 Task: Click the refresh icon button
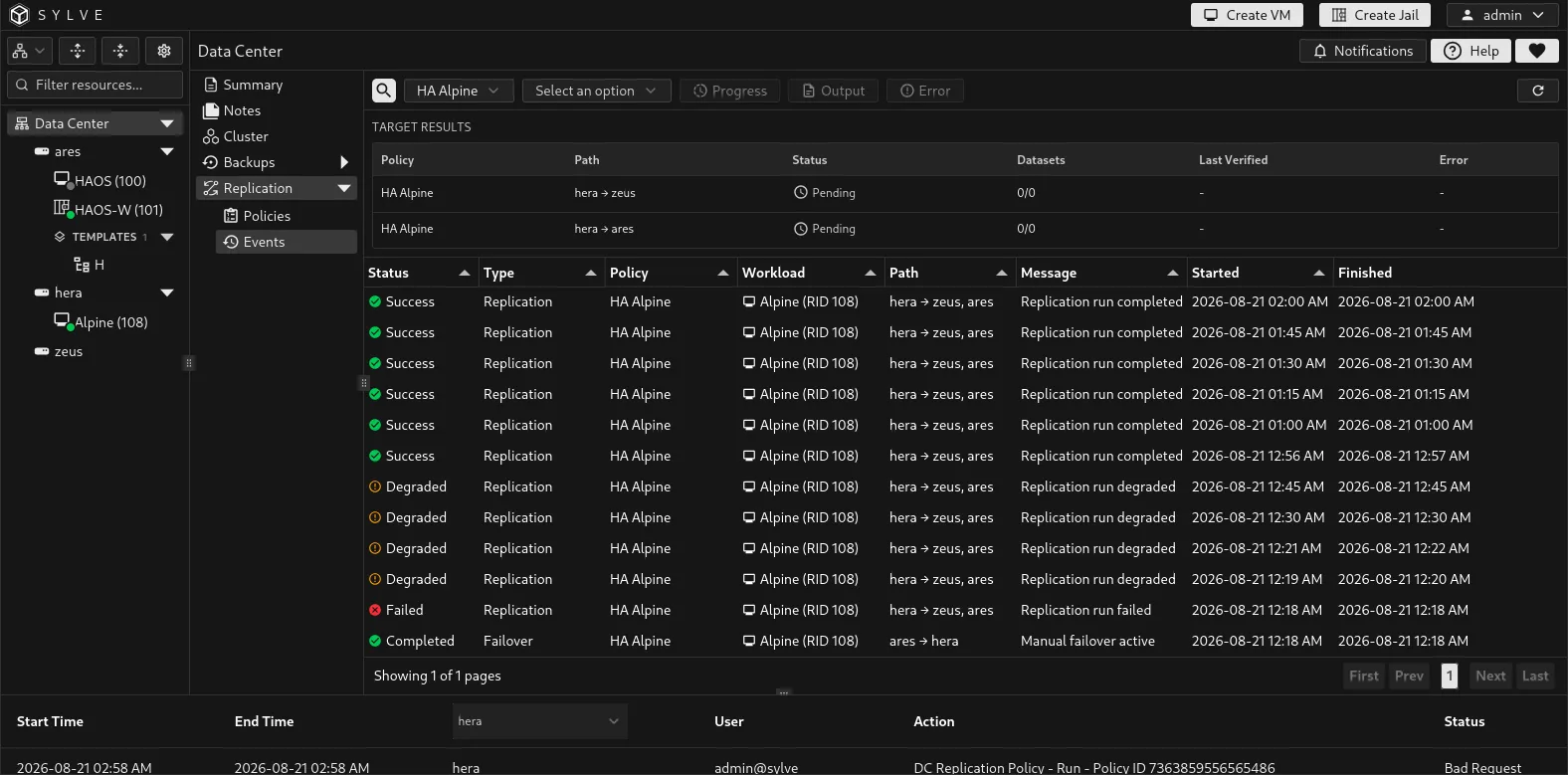tap(1538, 91)
